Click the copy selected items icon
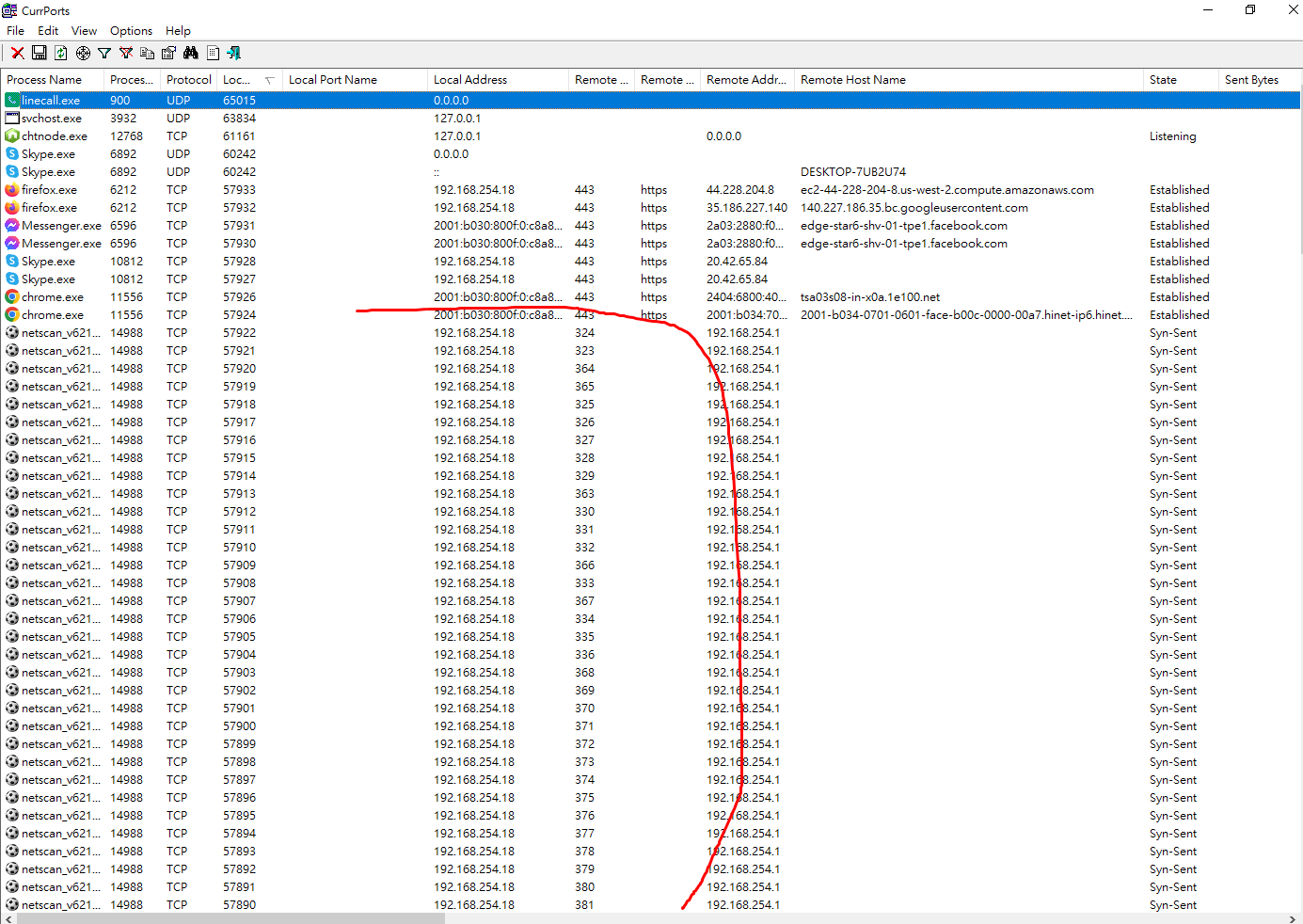This screenshot has height=924, width=1303. tap(147, 54)
